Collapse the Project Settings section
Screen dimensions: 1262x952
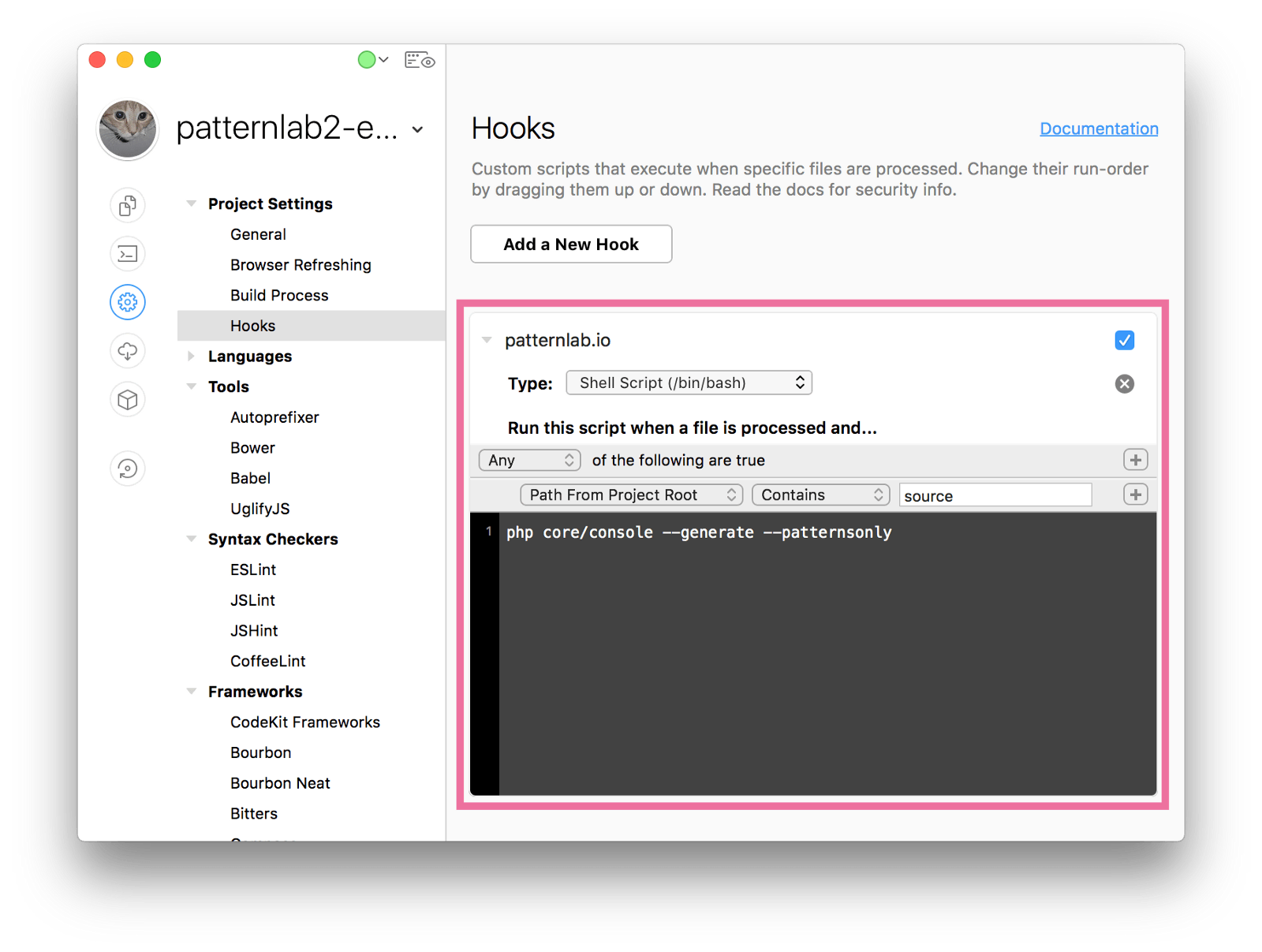pos(191,203)
